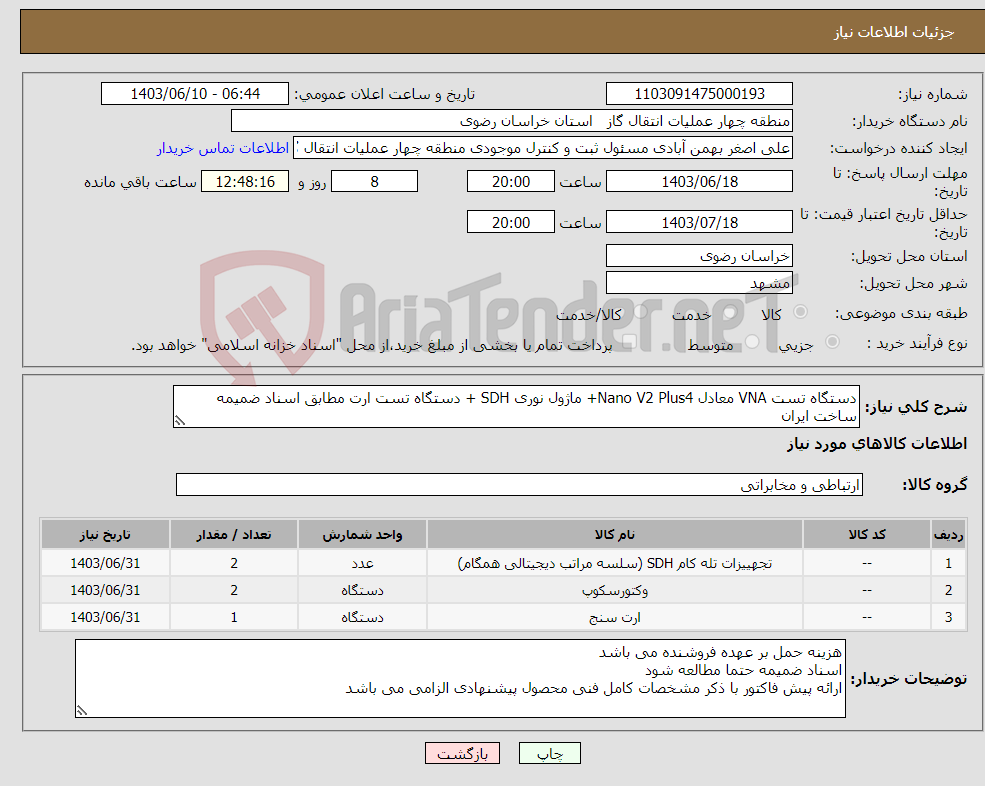Screen dimensions: 985x786
Task: Select the خدمت radio button
Action: (729, 312)
